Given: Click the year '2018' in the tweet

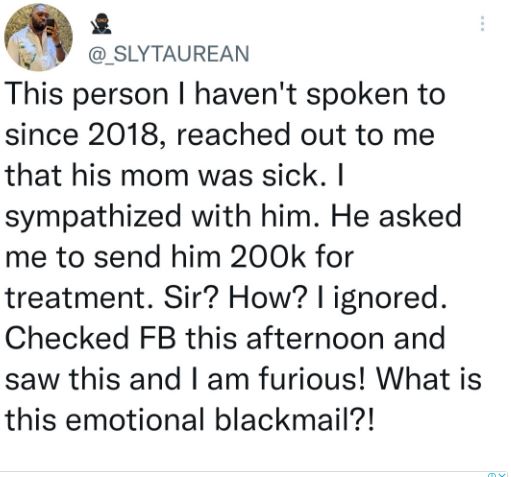Looking at the screenshot, I should click(123, 135).
